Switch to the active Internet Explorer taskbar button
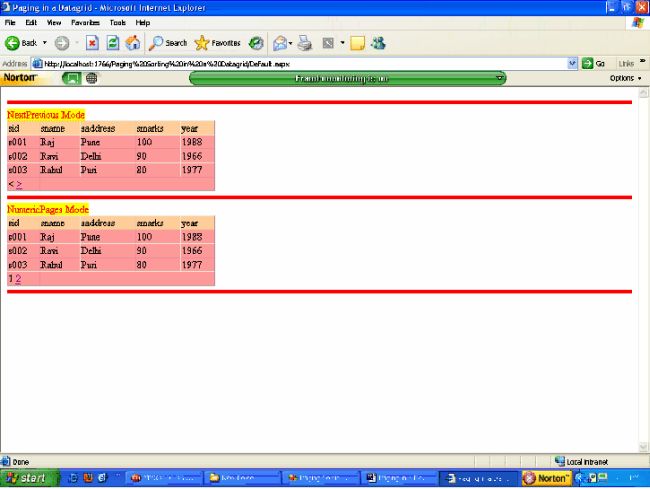The height and width of the screenshot is (489, 650). 479,478
